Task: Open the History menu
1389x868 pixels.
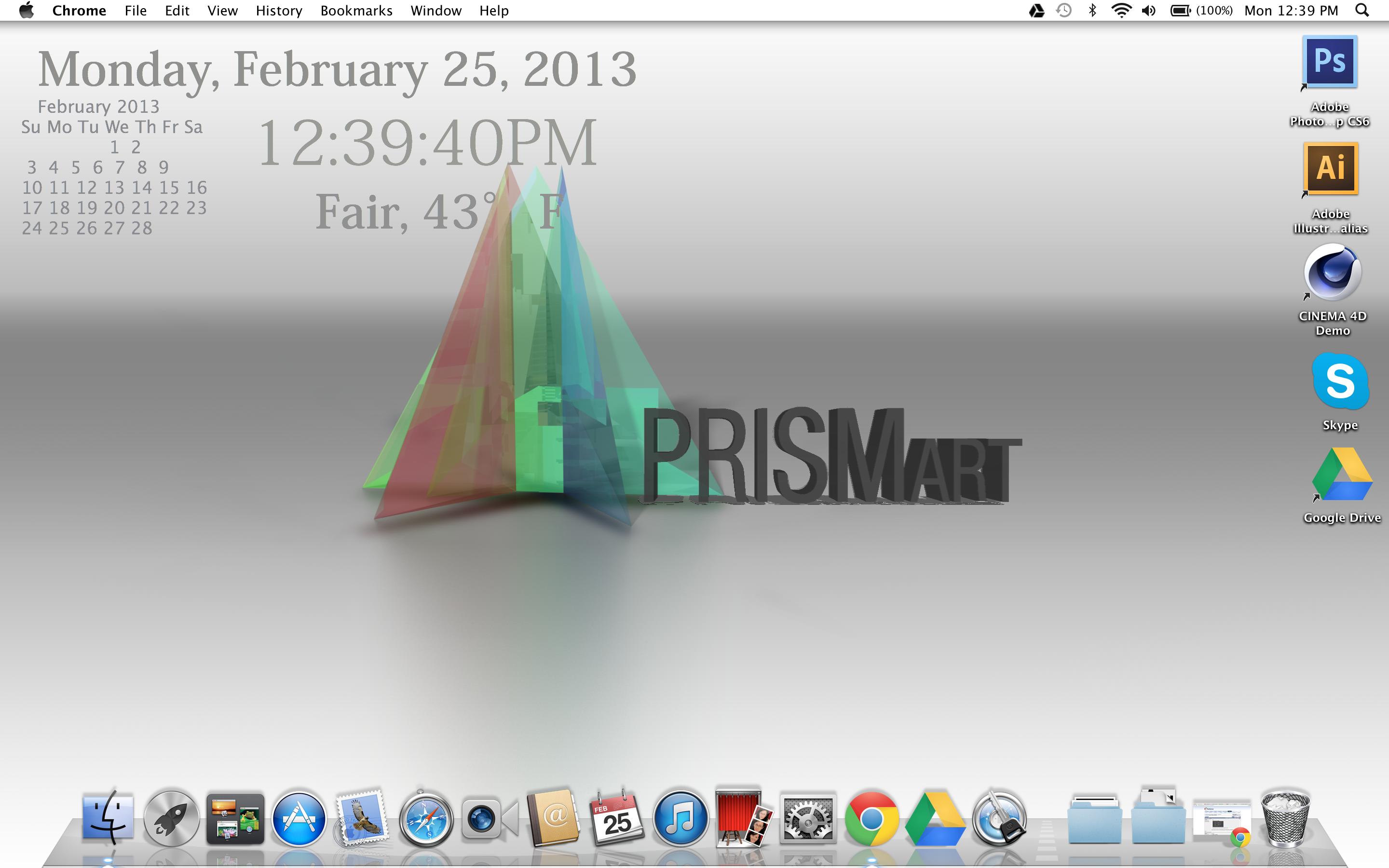Action: coord(278,10)
